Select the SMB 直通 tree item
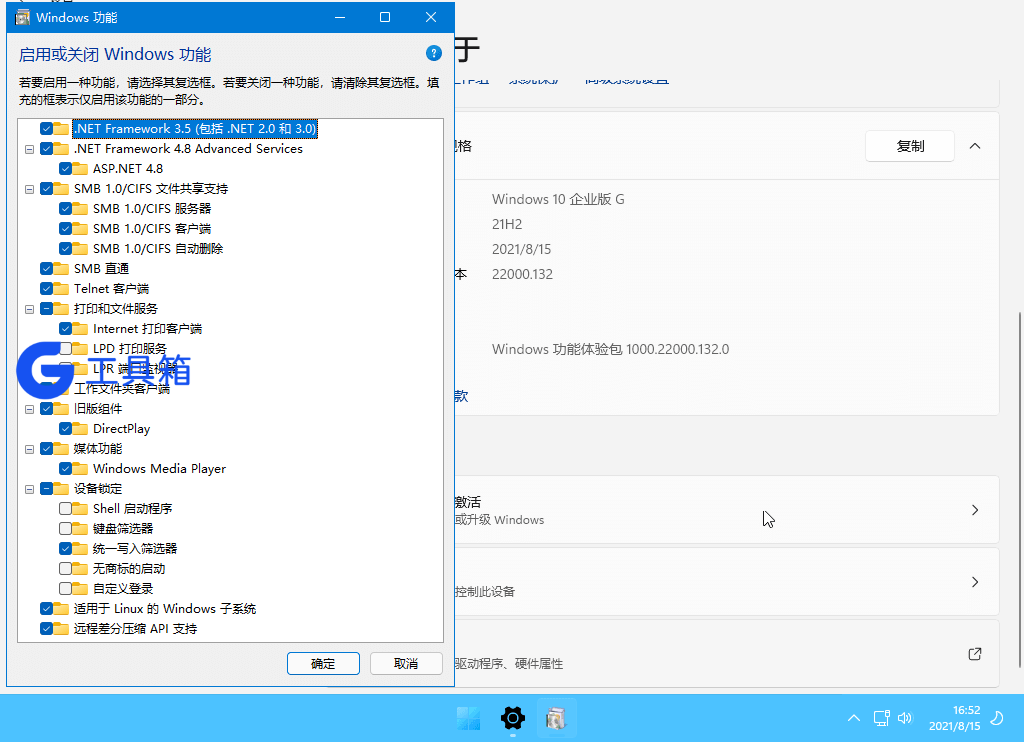Viewport: 1024px width, 742px height. tap(101, 268)
